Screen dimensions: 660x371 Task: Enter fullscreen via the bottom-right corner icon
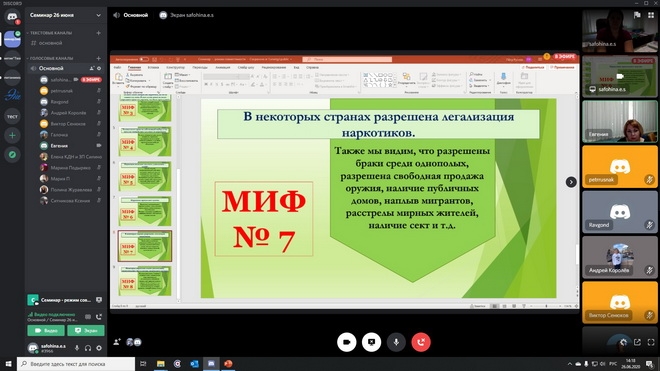[651, 342]
